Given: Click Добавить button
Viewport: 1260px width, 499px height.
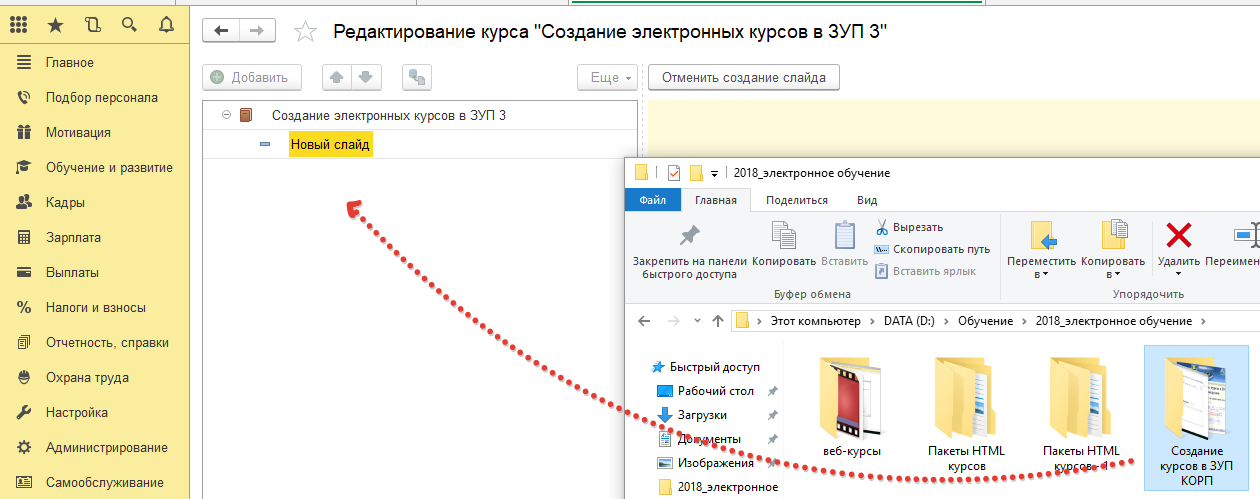Looking at the screenshot, I should coord(252,77).
